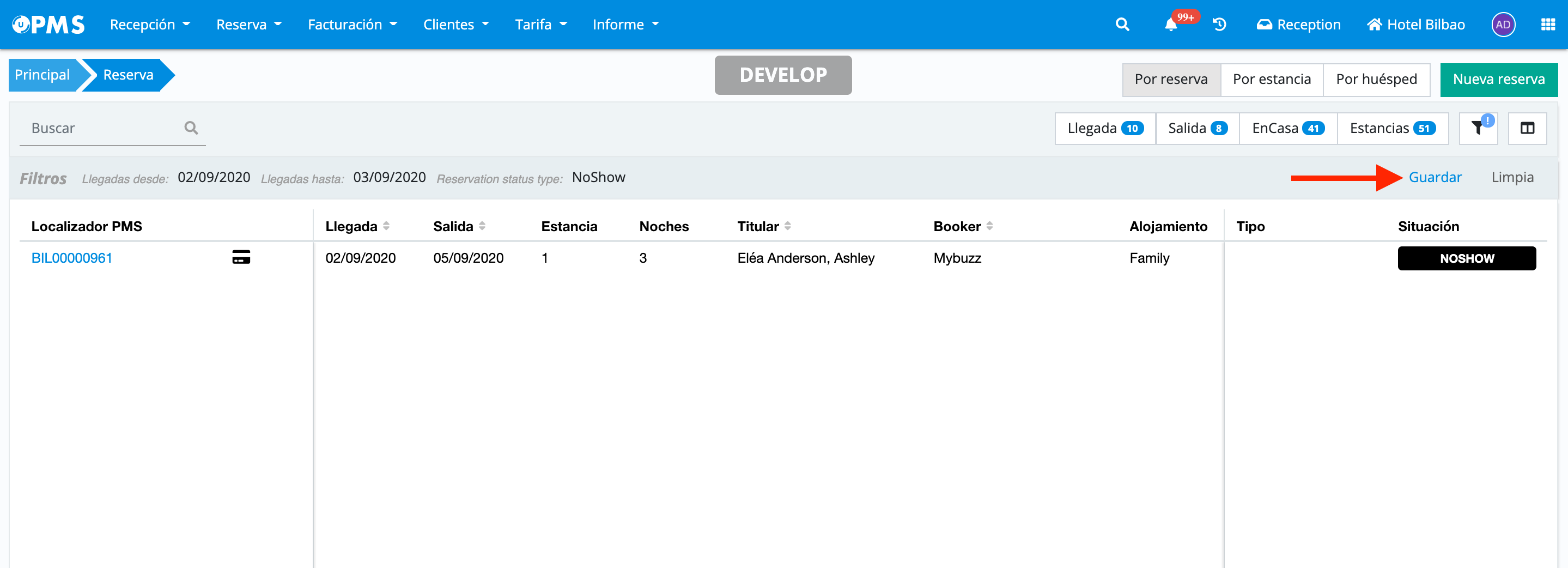The width and height of the screenshot is (1568, 568).
Task: Show the Llegada arrivals tab
Action: [x=1105, y=128]
